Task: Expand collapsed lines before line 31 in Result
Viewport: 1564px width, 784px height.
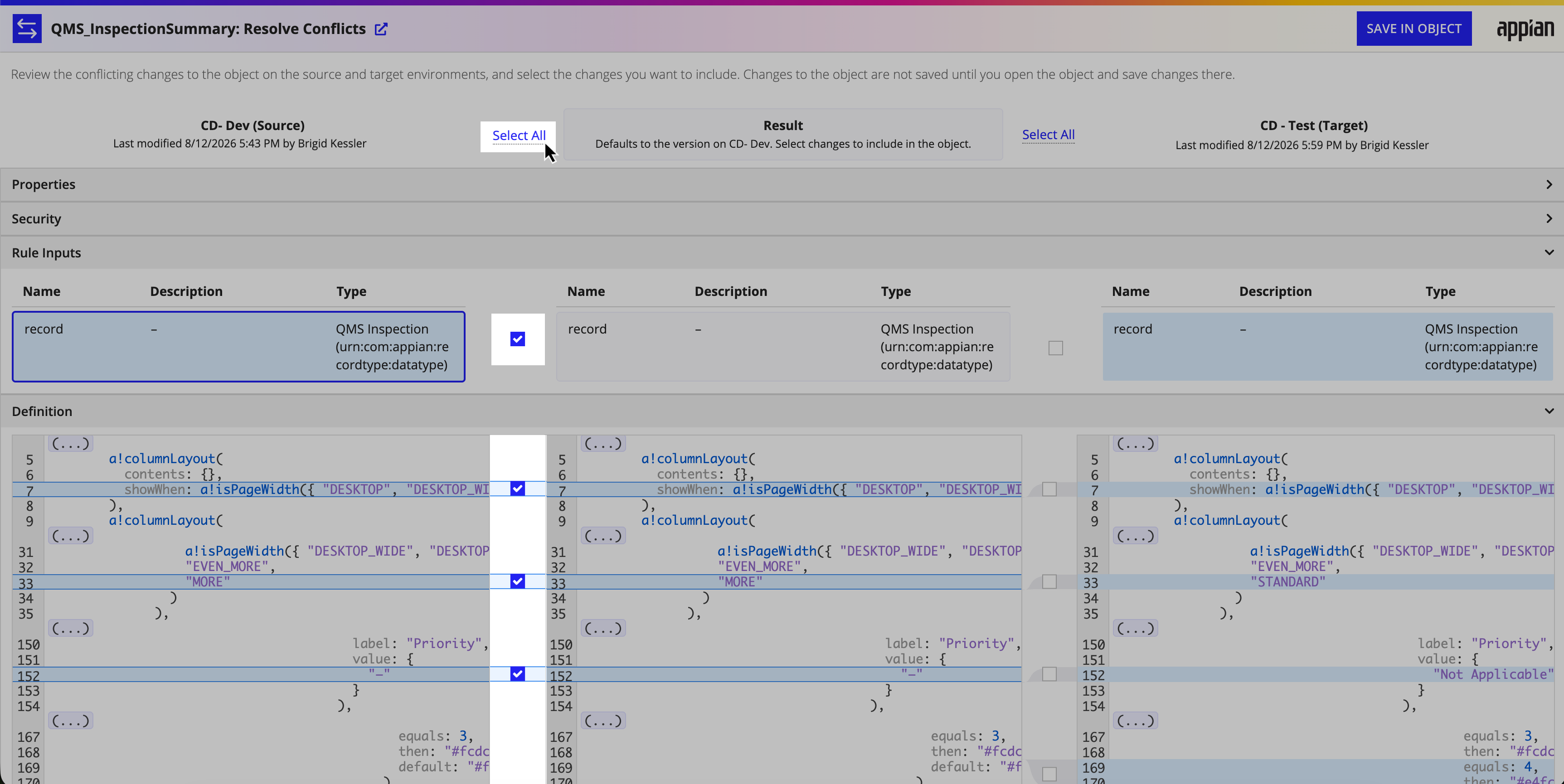Action: (603, 536)
